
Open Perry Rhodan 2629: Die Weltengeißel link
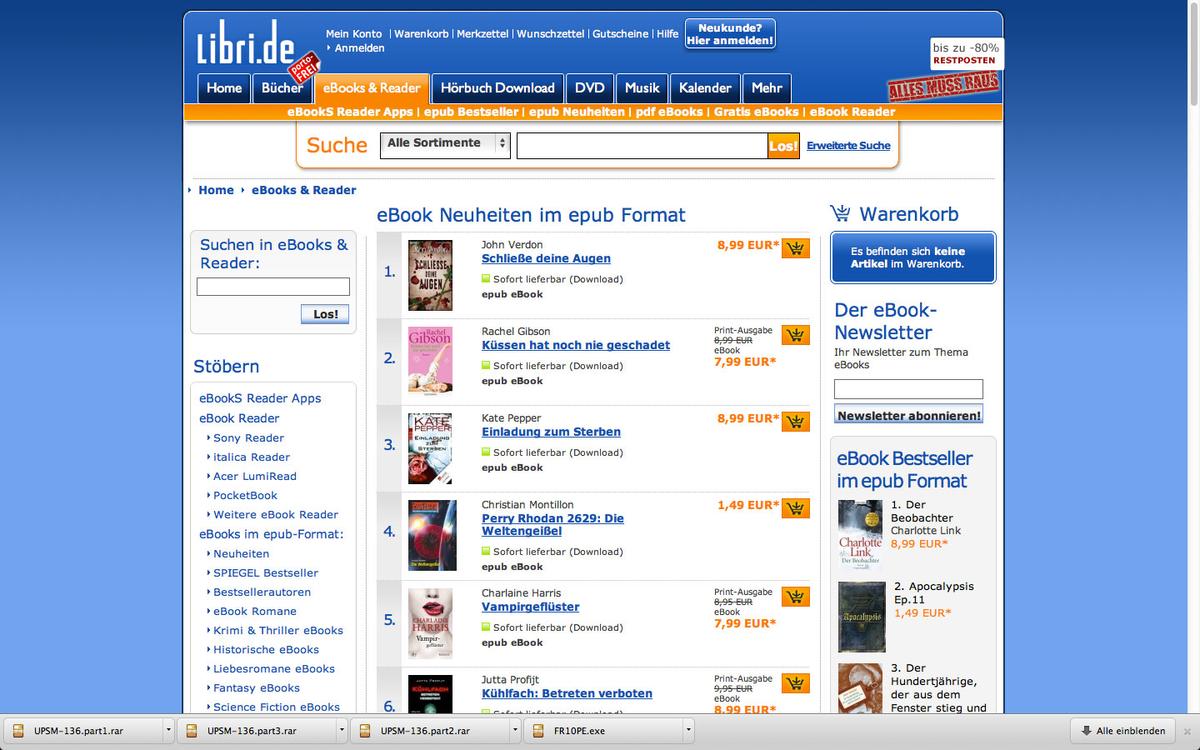tap(553, 525)
